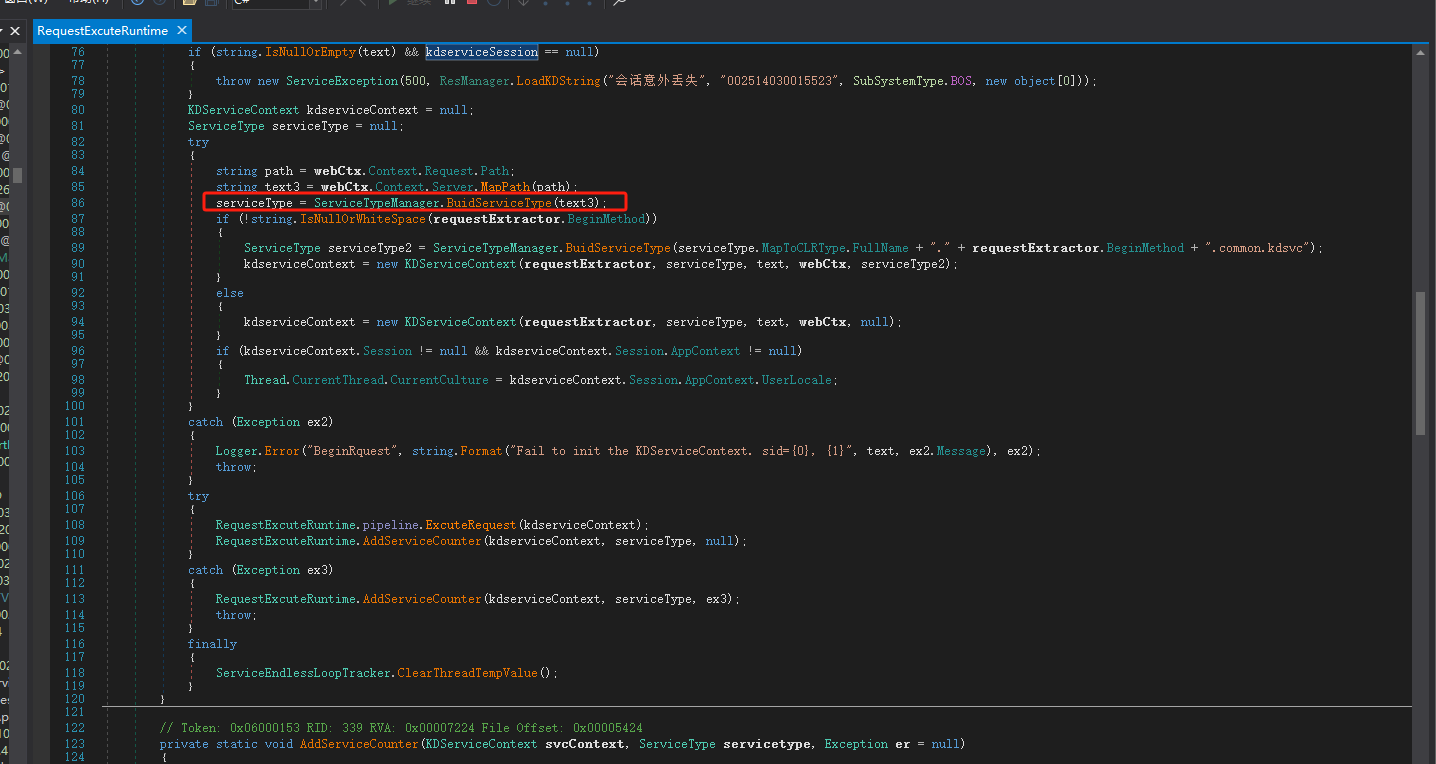Click the else keyword on line 92
Viewport: 1436px width, 764px height.
coord(230,293)
